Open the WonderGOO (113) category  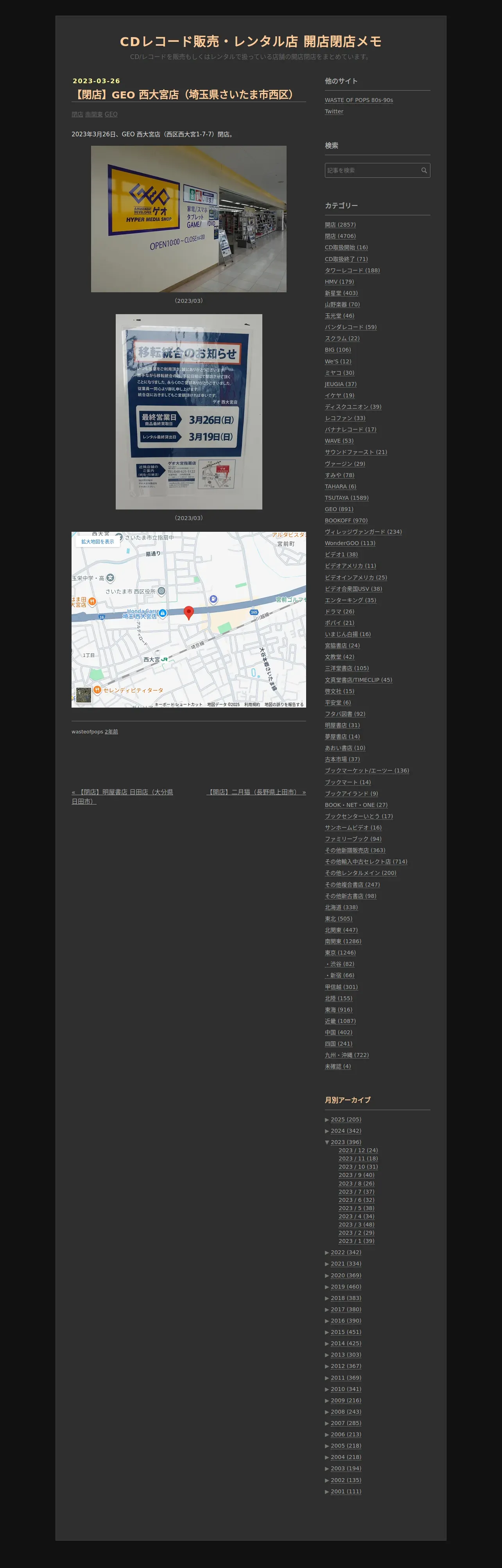point(350,543)
